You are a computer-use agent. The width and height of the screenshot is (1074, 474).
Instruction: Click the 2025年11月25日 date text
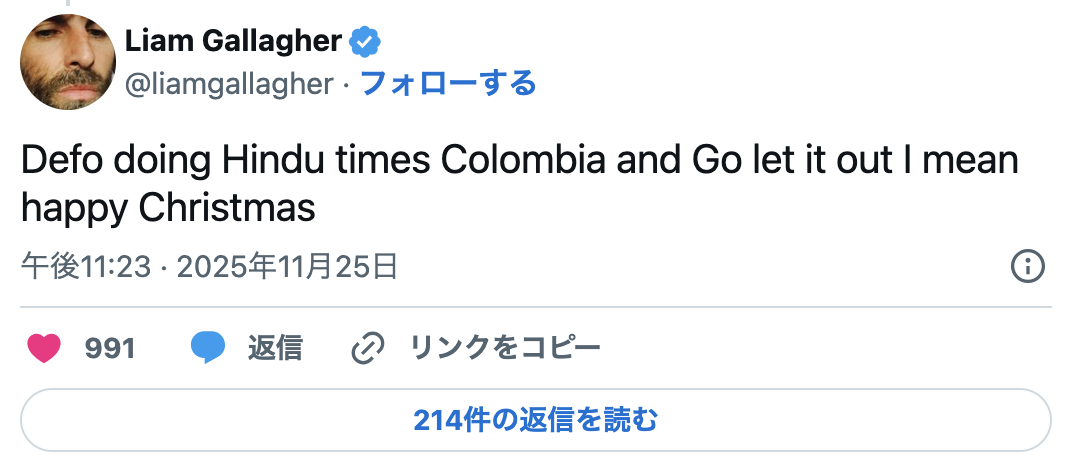289,266
